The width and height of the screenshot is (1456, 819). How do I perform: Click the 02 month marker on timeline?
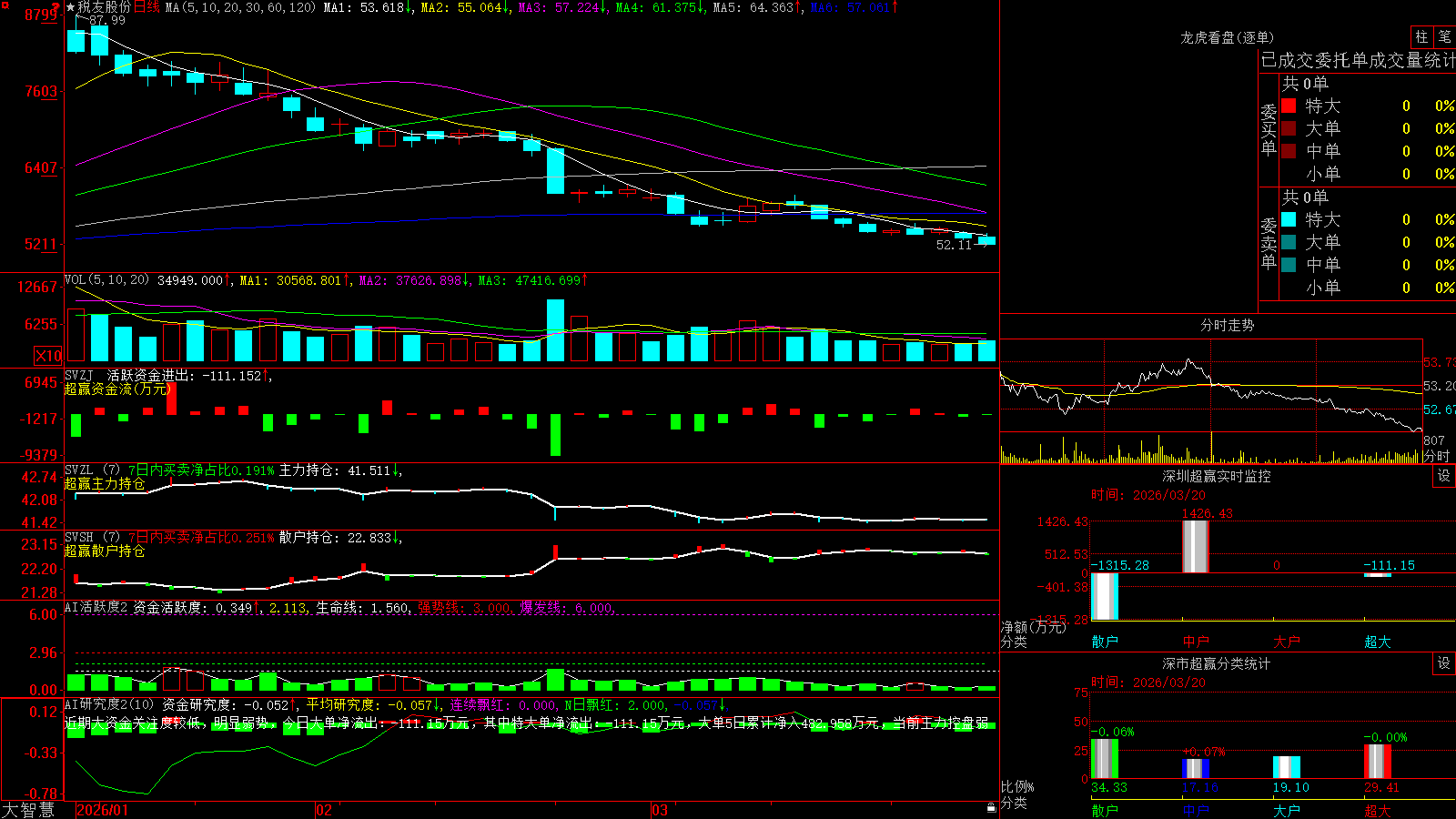324,810
